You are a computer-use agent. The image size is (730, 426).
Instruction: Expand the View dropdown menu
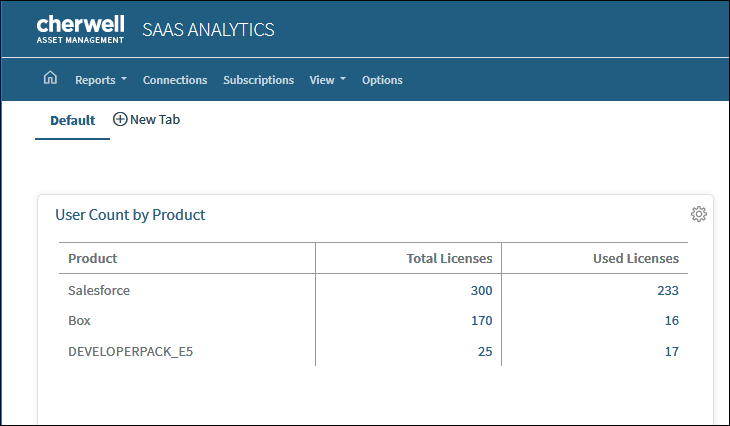click(328, 80)
